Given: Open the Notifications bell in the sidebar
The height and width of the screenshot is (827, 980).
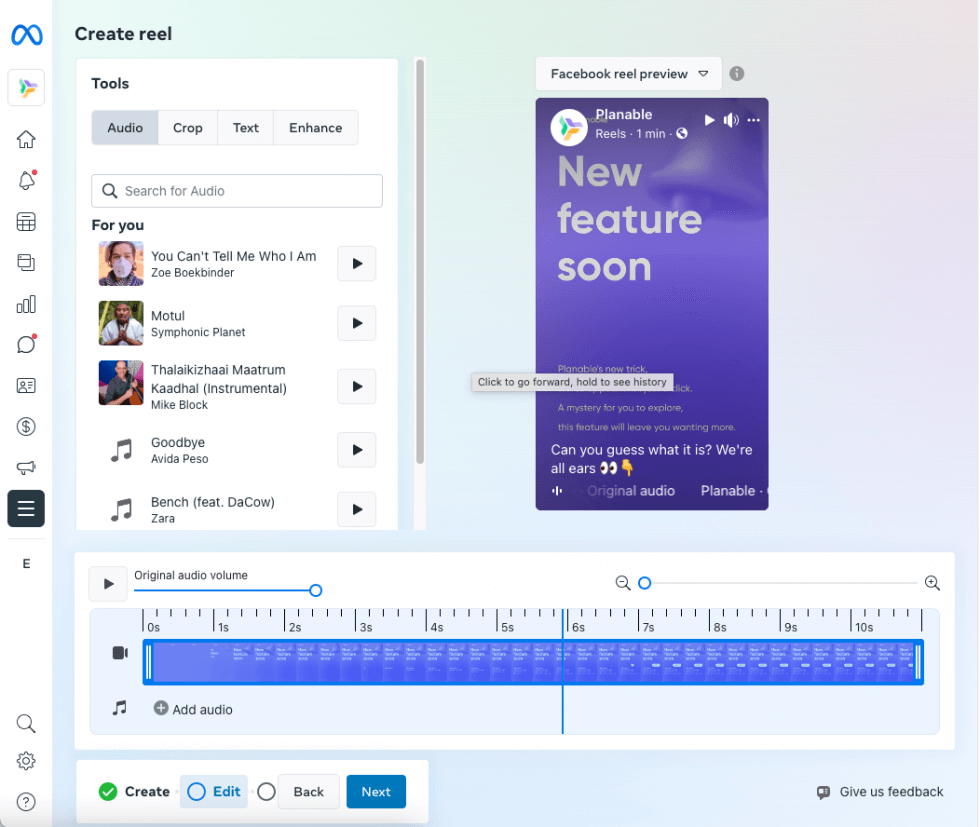Looking at the screenshot, I should [x=26, y=180].
